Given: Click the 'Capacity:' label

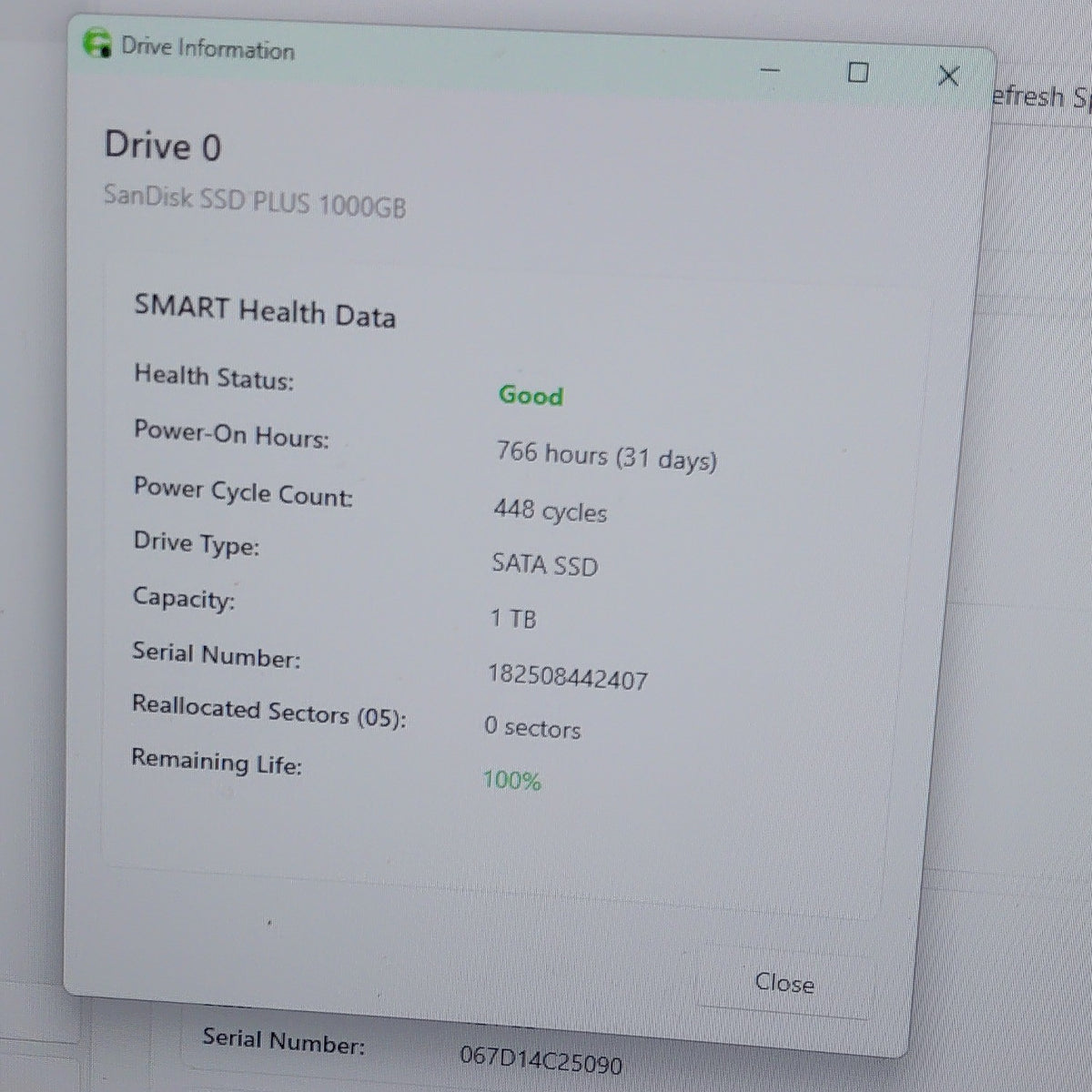Looking at the screenshot, I should tap(184, 599).
